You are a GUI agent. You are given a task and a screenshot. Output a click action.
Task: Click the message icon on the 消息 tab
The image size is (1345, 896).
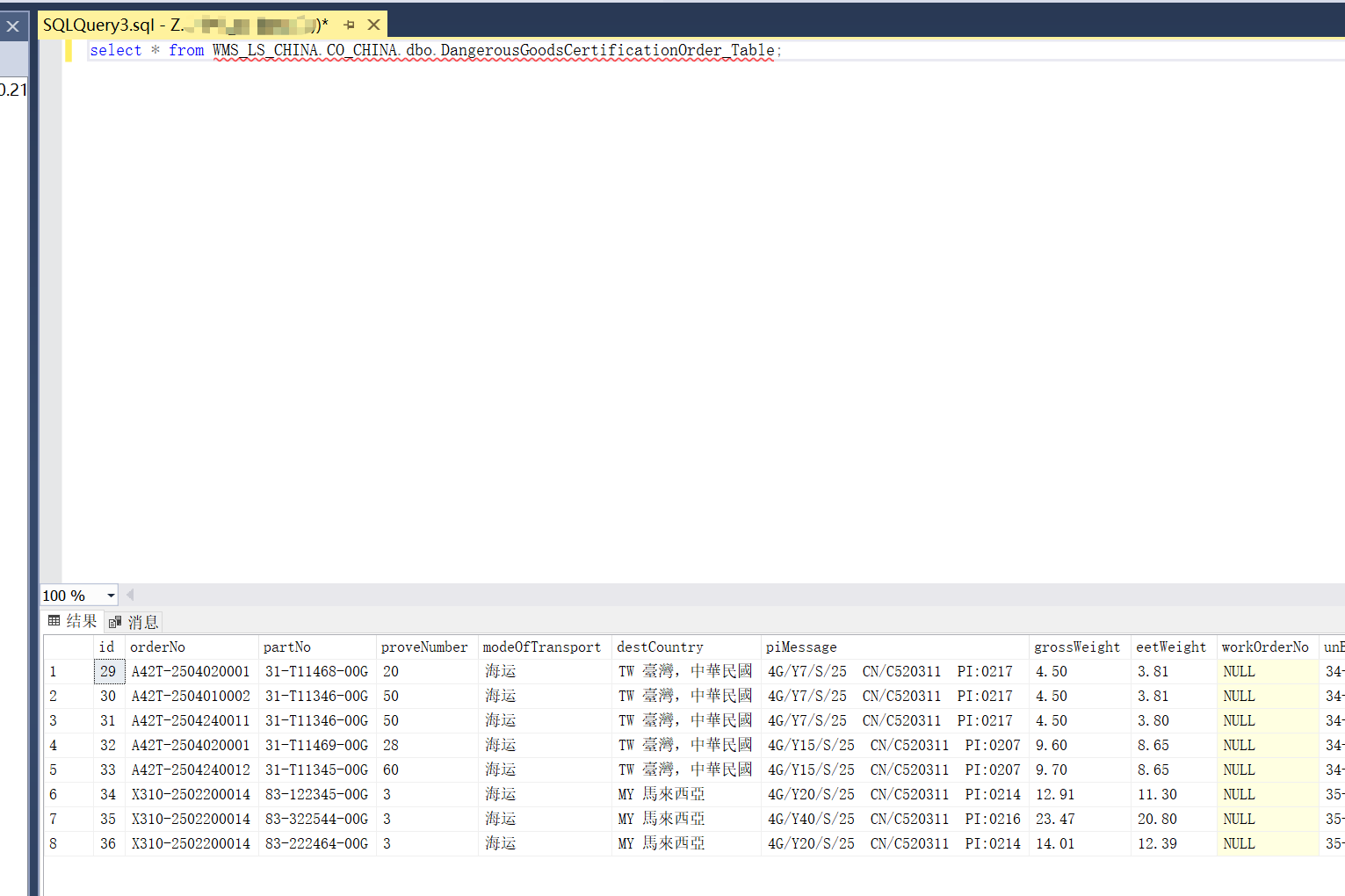click(115, 622)
